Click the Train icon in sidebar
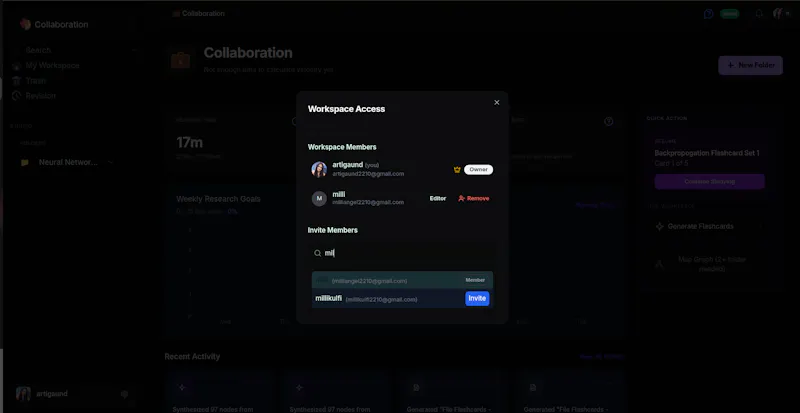This screenshot has width=800, height=413. (x=16, y=81)
